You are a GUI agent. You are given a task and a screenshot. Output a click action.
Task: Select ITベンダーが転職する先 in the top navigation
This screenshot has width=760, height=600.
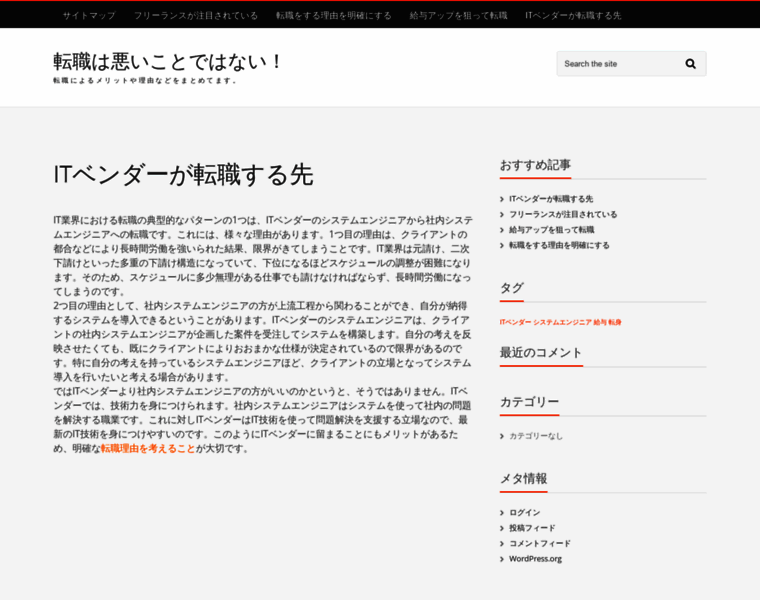[573, 16]
